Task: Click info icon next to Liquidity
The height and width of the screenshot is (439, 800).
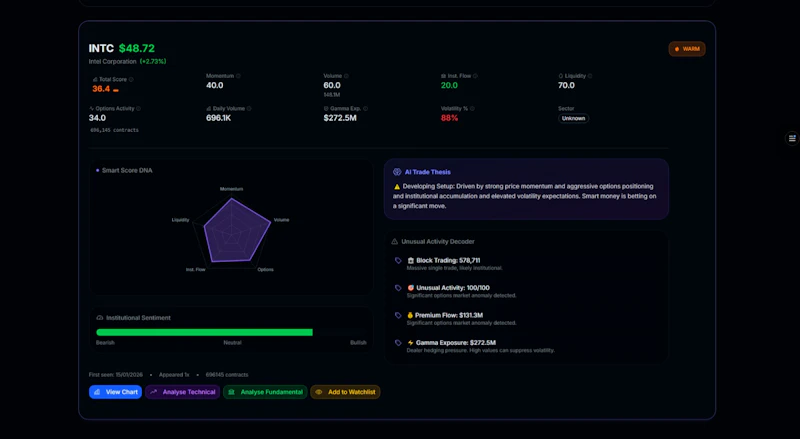Action: [x=590, y=76]
